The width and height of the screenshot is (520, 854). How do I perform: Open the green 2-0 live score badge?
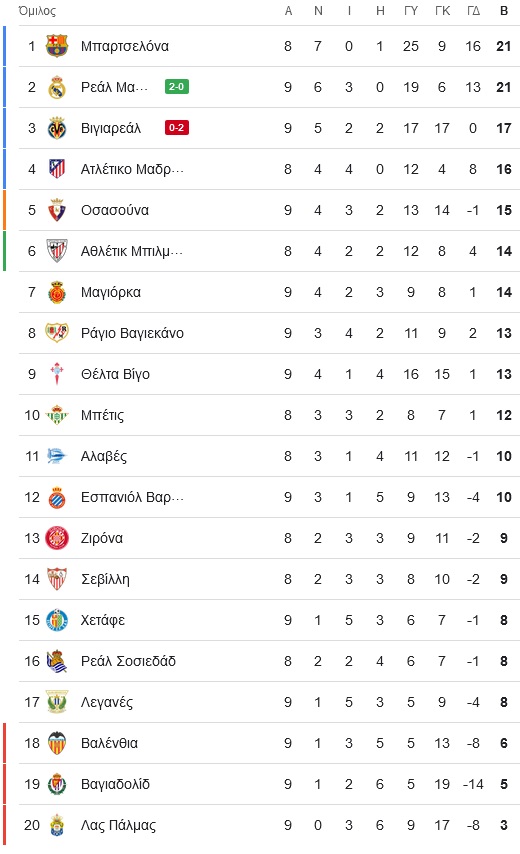(176, 87)
